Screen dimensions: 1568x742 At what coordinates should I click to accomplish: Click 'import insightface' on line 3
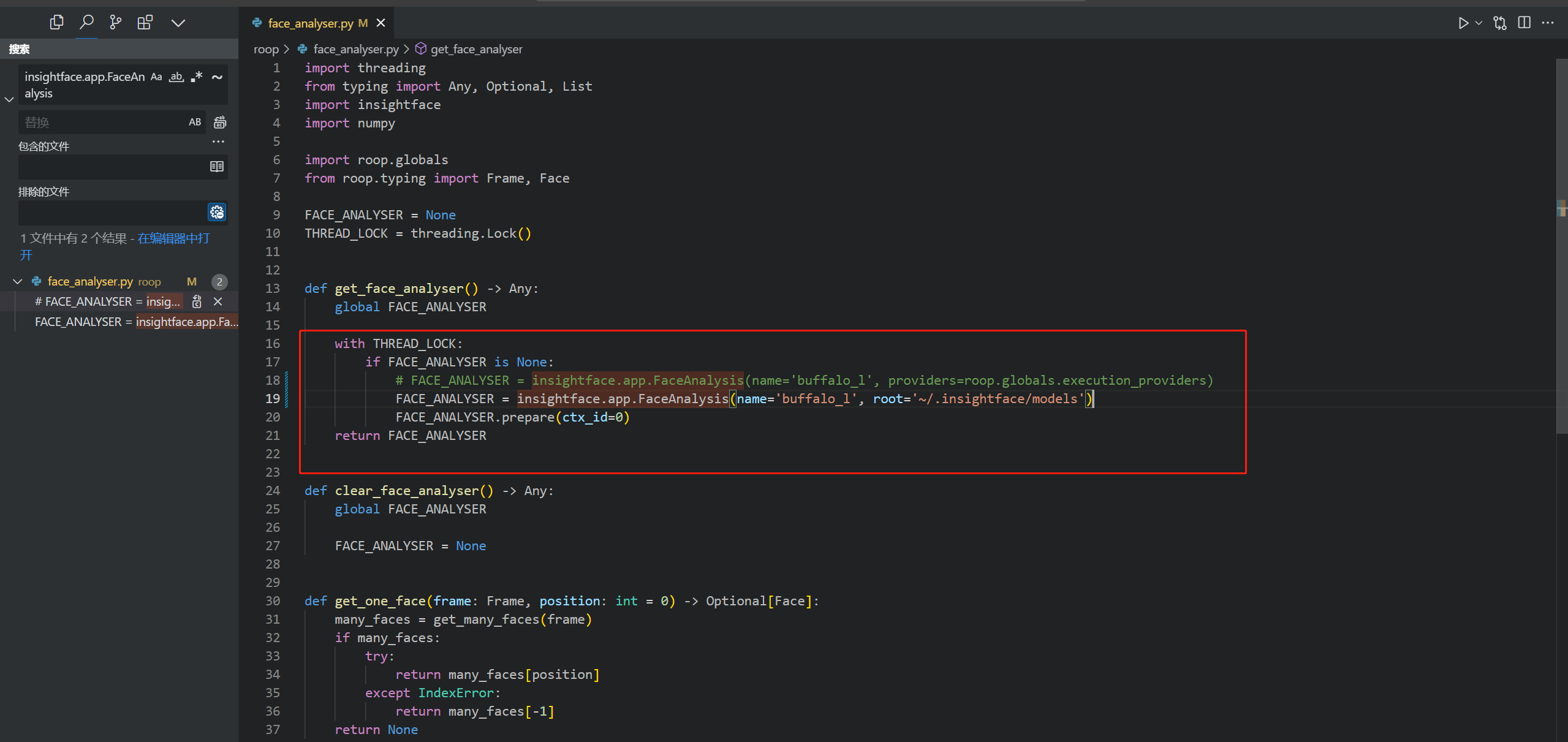[x=373, y=105]
